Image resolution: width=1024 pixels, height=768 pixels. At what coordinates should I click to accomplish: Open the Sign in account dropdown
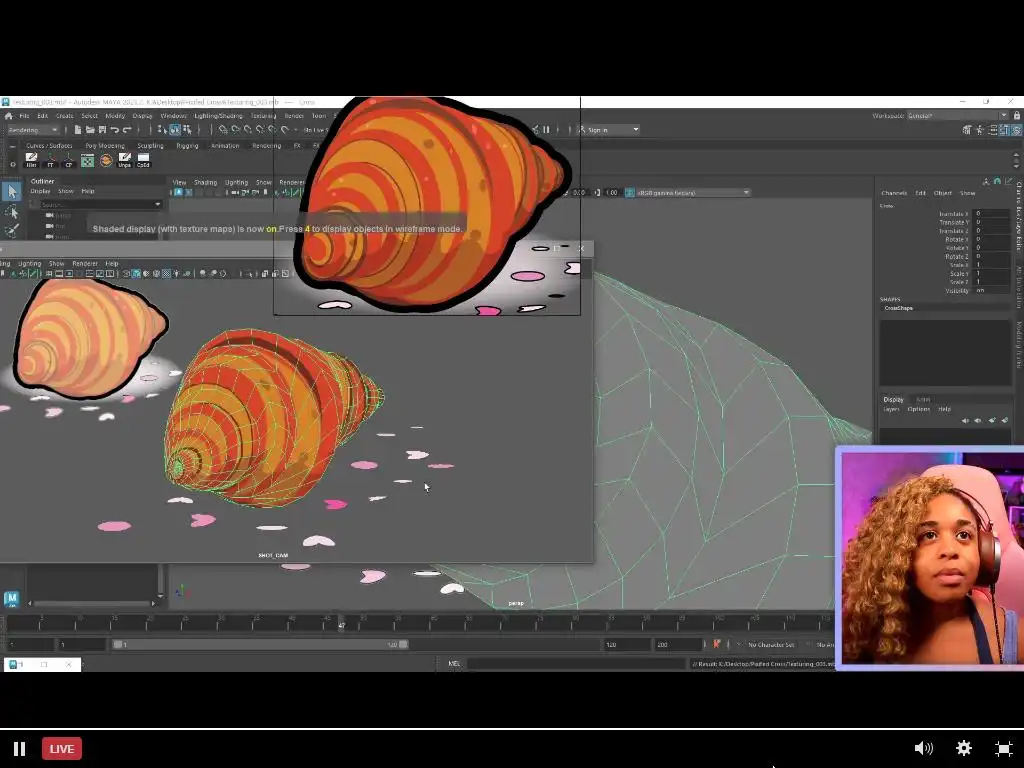point(609,130)
